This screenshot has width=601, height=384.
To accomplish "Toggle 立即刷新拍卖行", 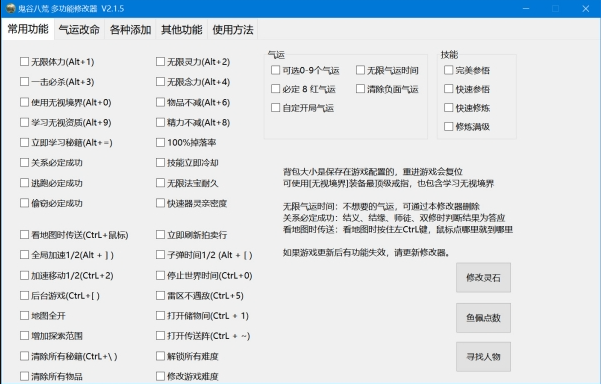I will [x=161, y=235].
